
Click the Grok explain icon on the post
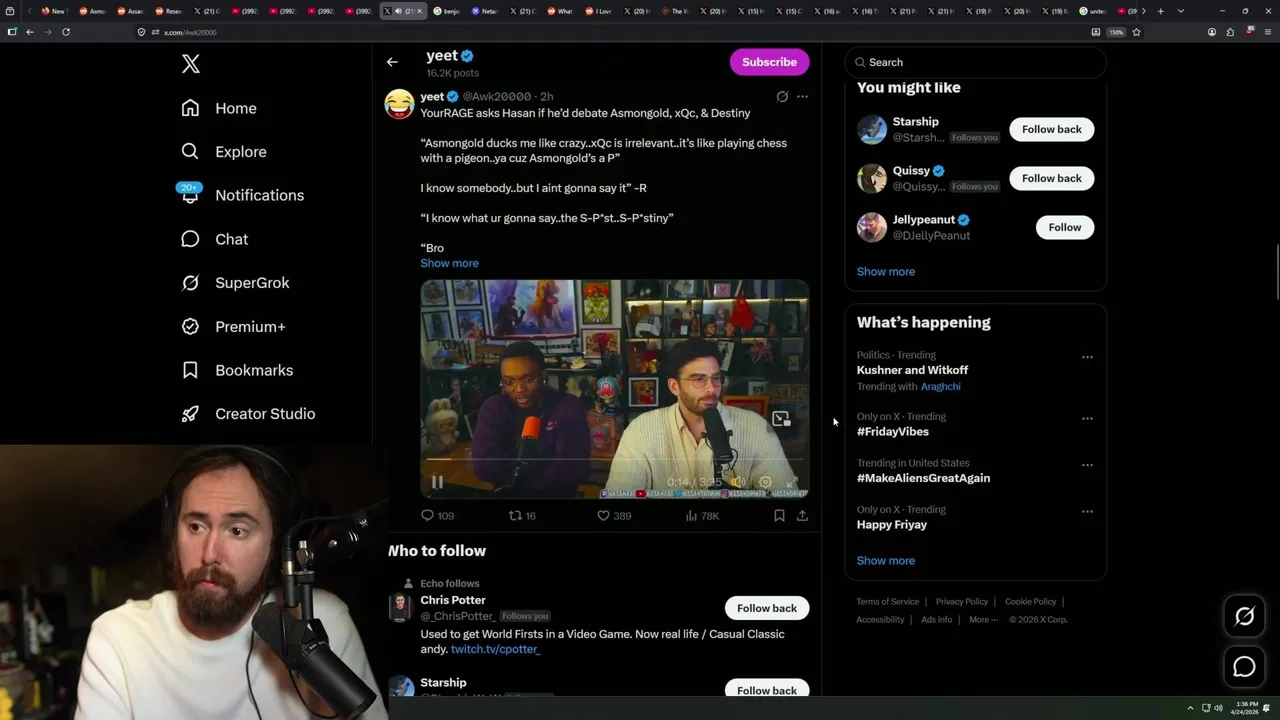pyautogui.click(x=782, y=97)
